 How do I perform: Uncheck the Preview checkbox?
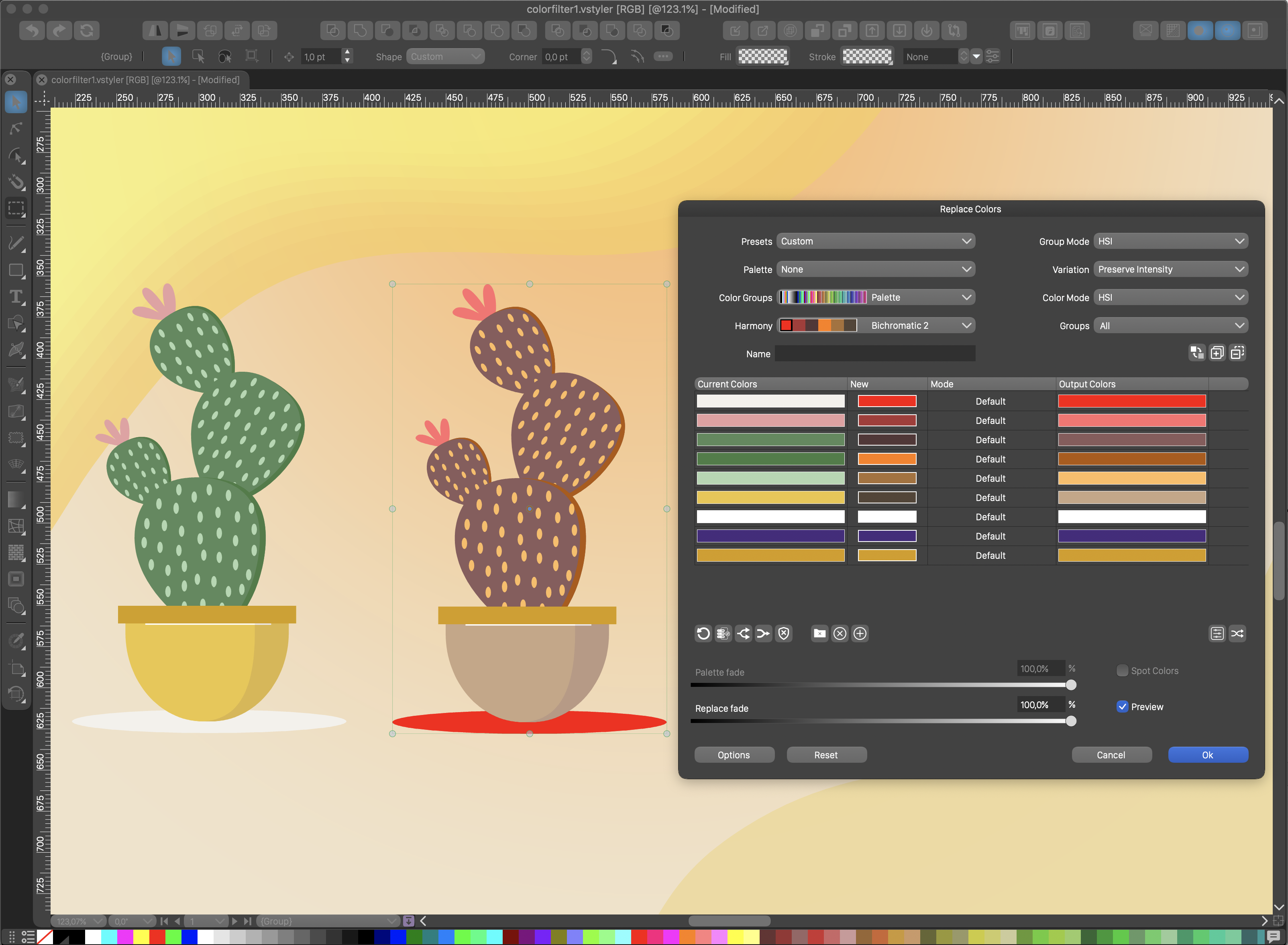tap(1122, 707)
